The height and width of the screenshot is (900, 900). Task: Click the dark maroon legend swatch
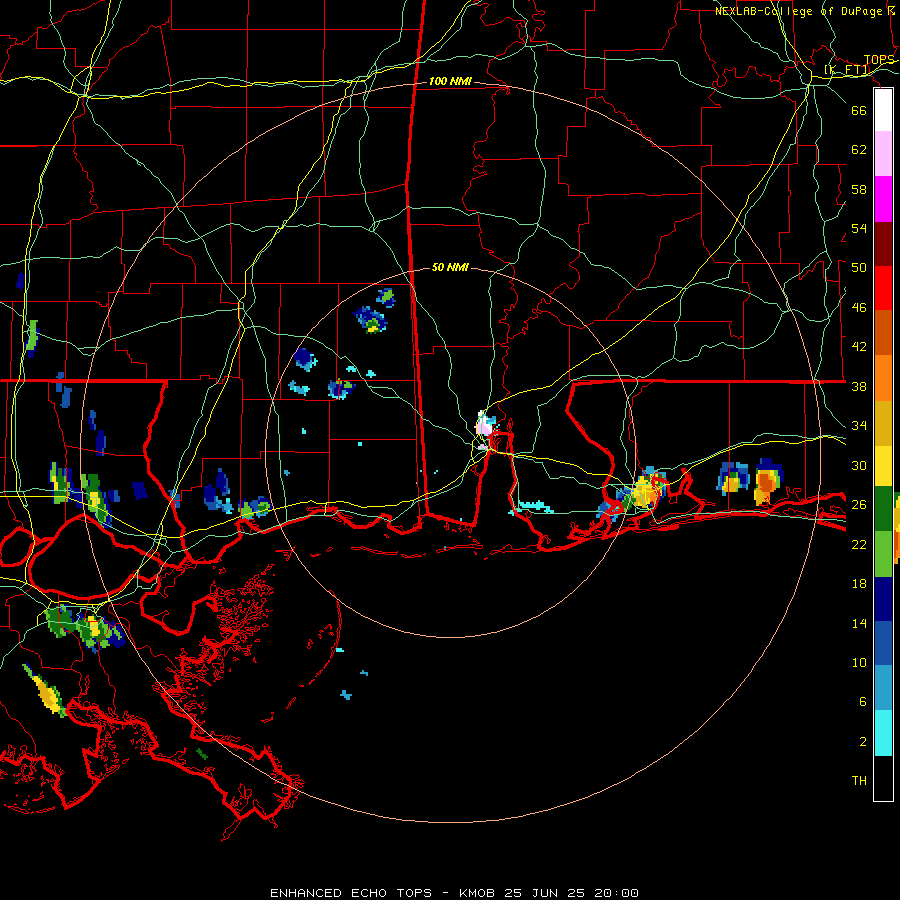tap(883, 244)
